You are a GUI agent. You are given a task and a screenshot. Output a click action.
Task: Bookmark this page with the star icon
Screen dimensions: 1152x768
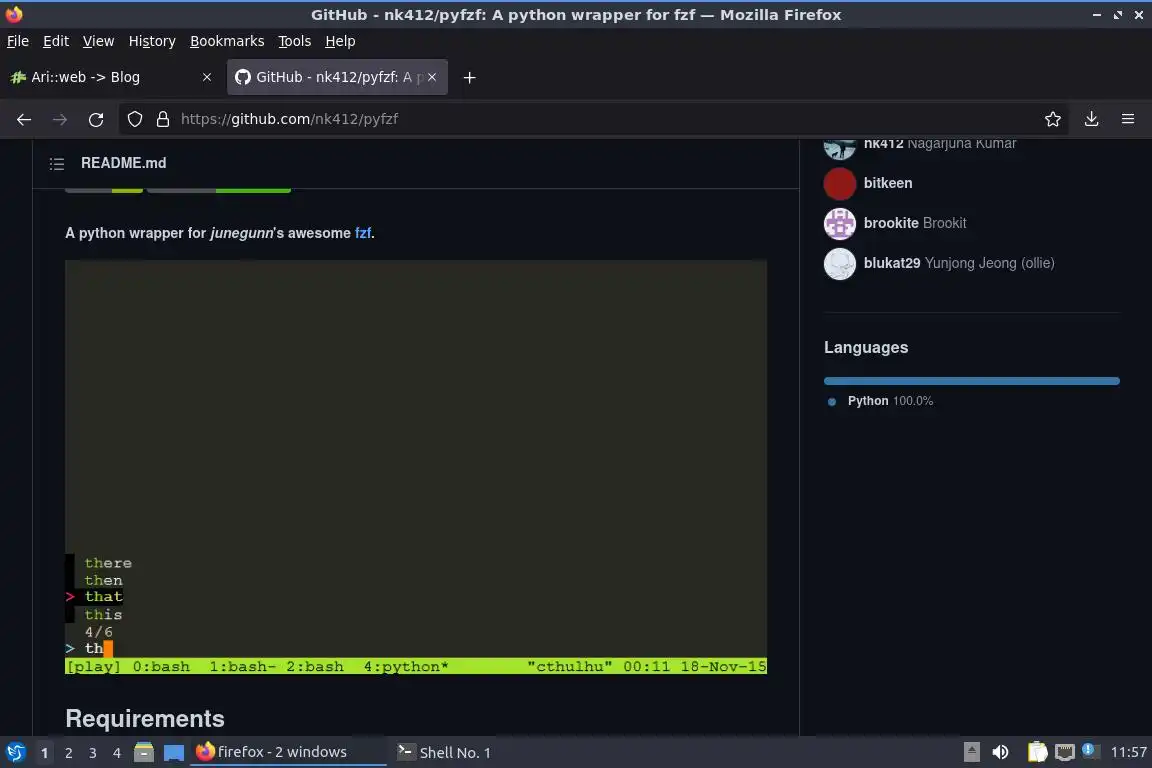click(x=1053, y=119)
